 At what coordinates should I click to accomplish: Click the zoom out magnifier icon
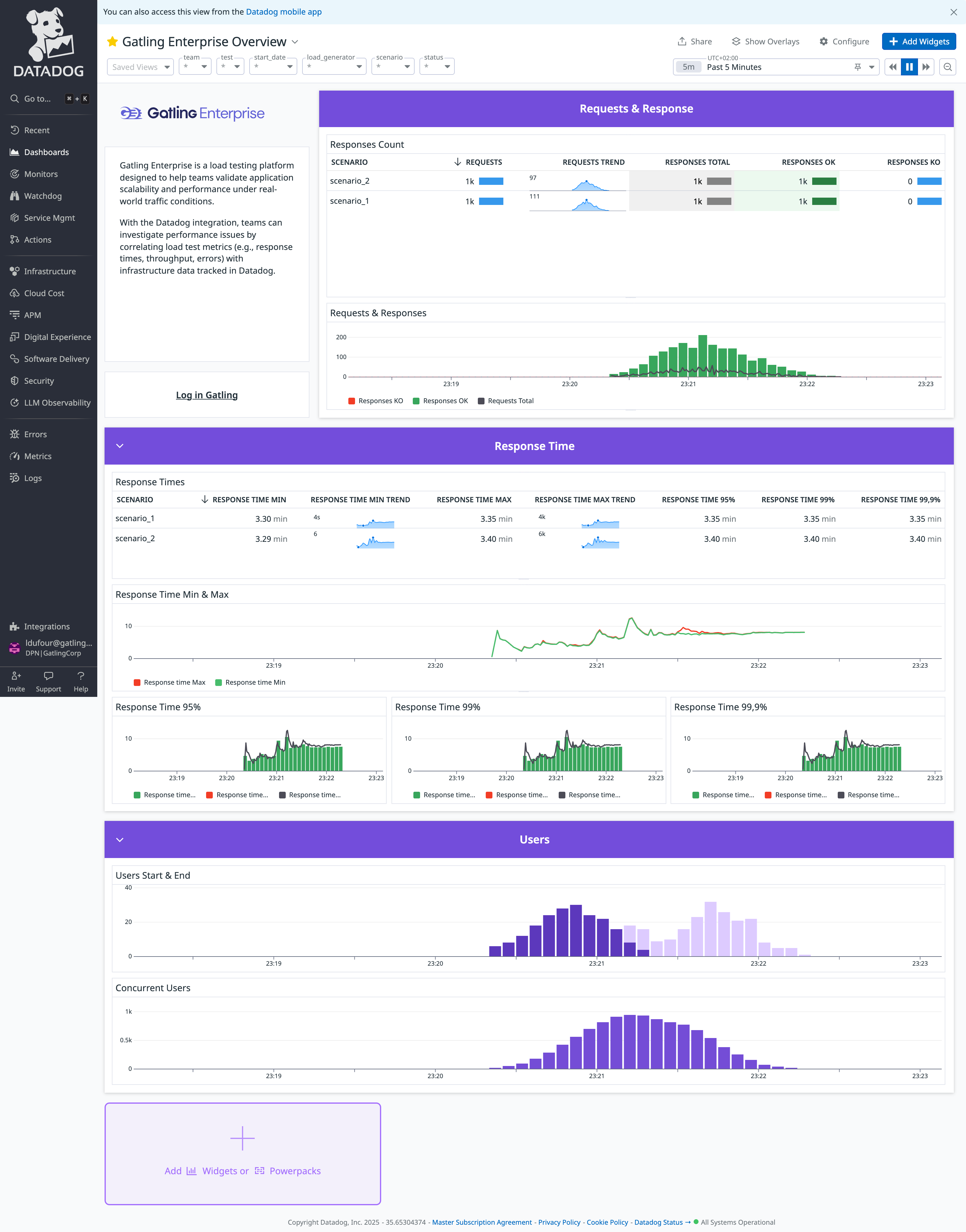948,67
